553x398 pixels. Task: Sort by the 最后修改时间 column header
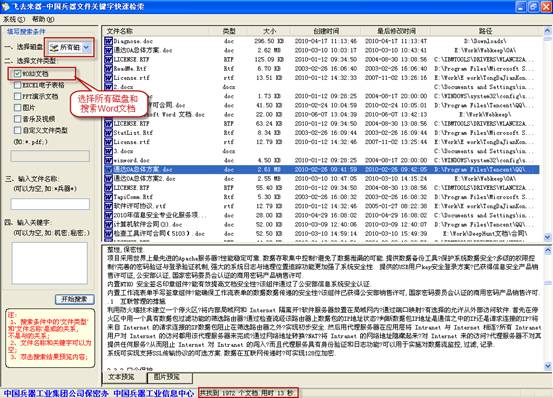[396, 31]
